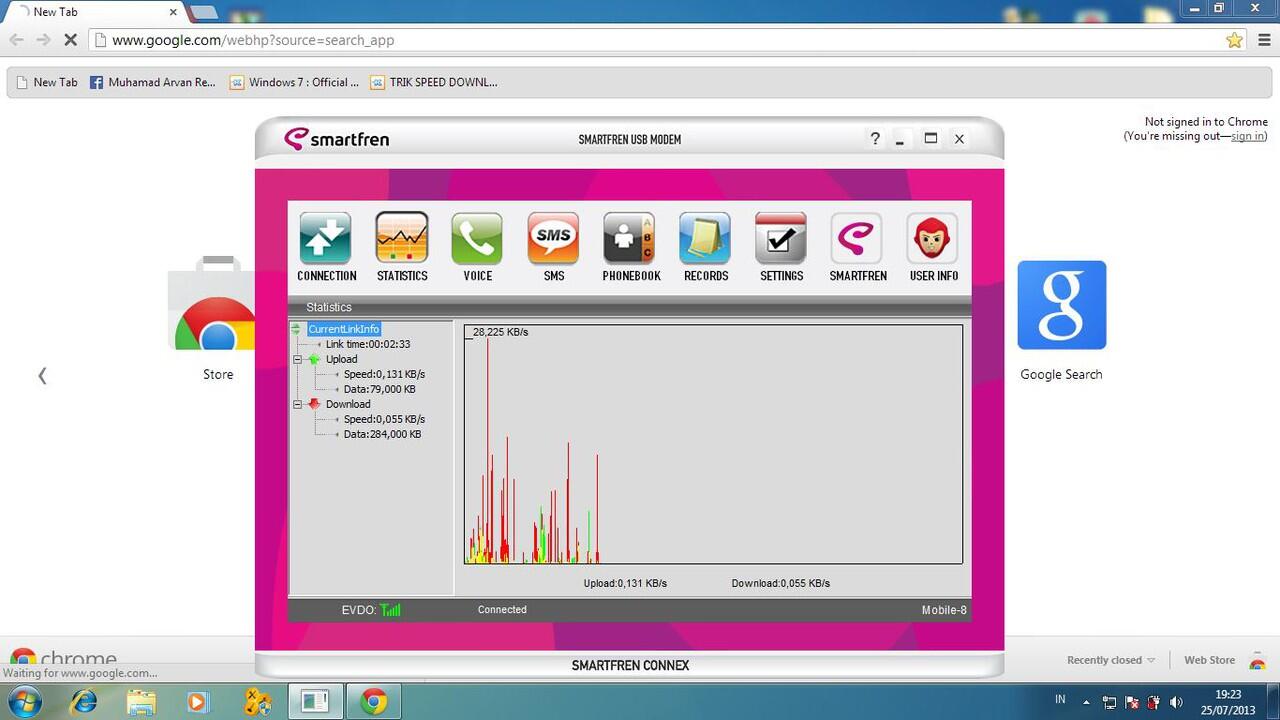Open the Settings checkbox-calendar icon

click(781, 239)
